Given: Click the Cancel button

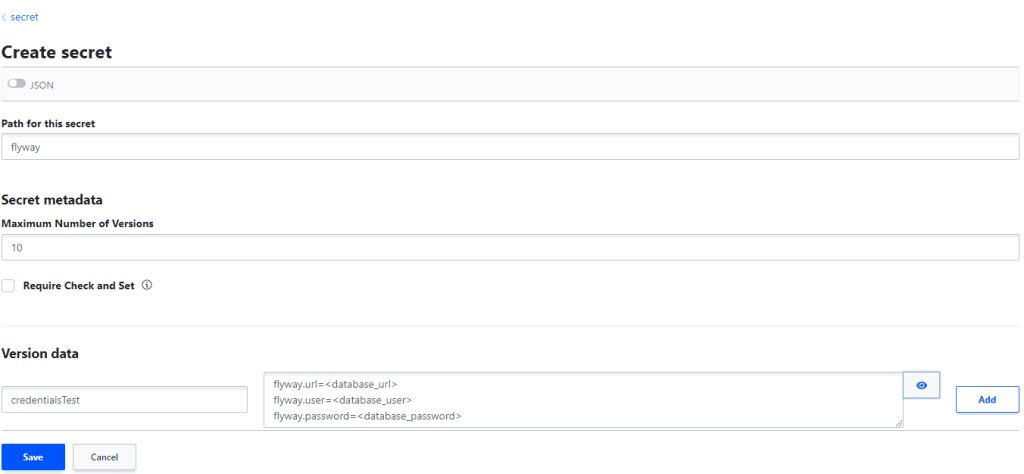Looking at the screenshot, I should (x=104, y=457).
